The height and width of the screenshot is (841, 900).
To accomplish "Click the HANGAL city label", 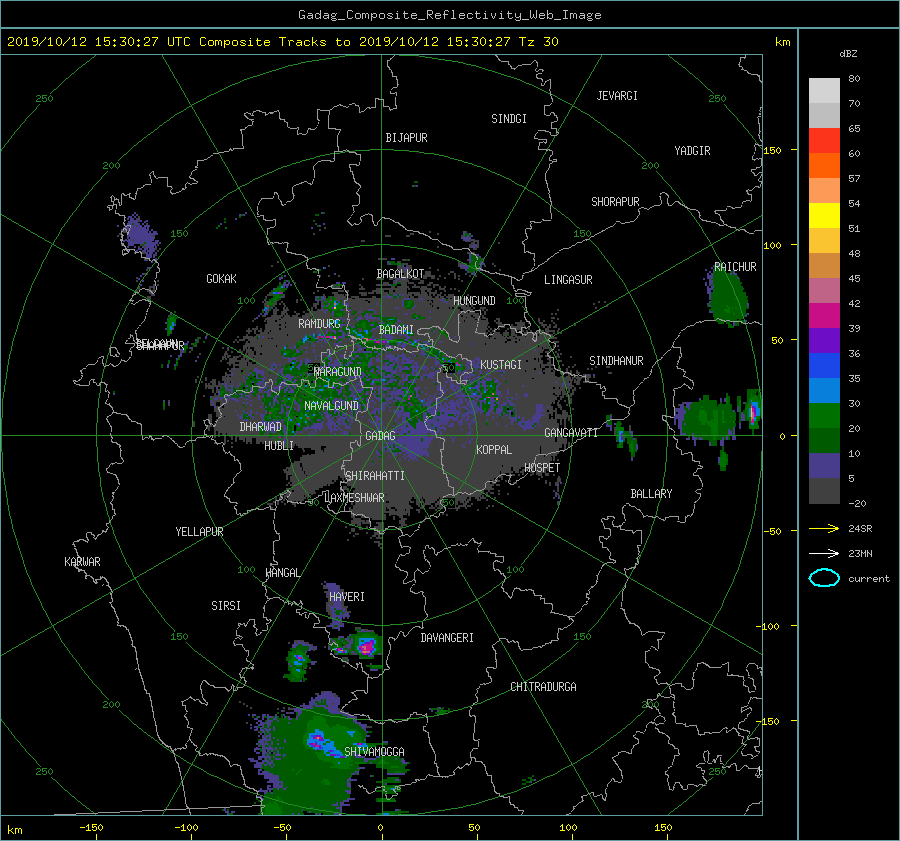I will [x=282, y=573].
